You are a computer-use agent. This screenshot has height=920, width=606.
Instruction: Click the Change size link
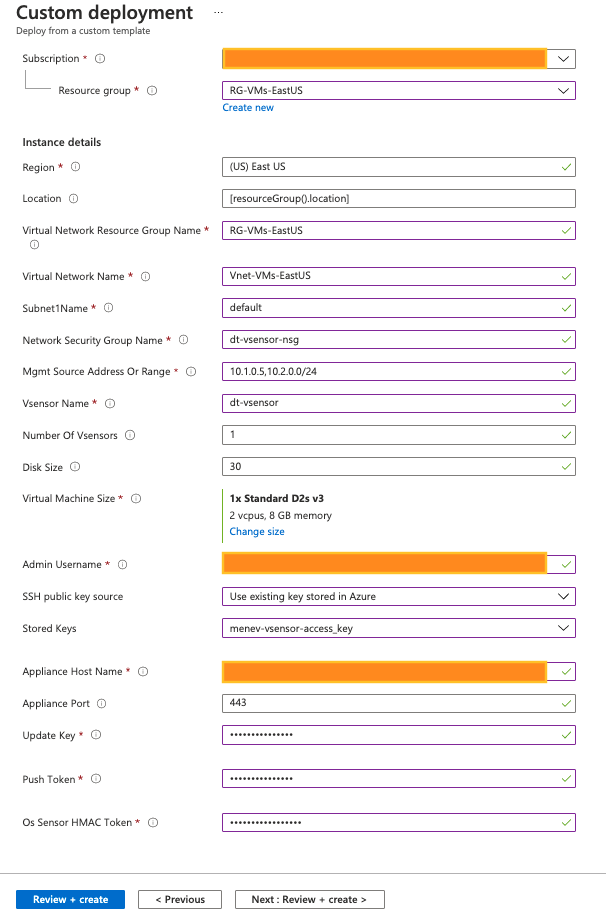pyautogui.click(x=257, y=531)
